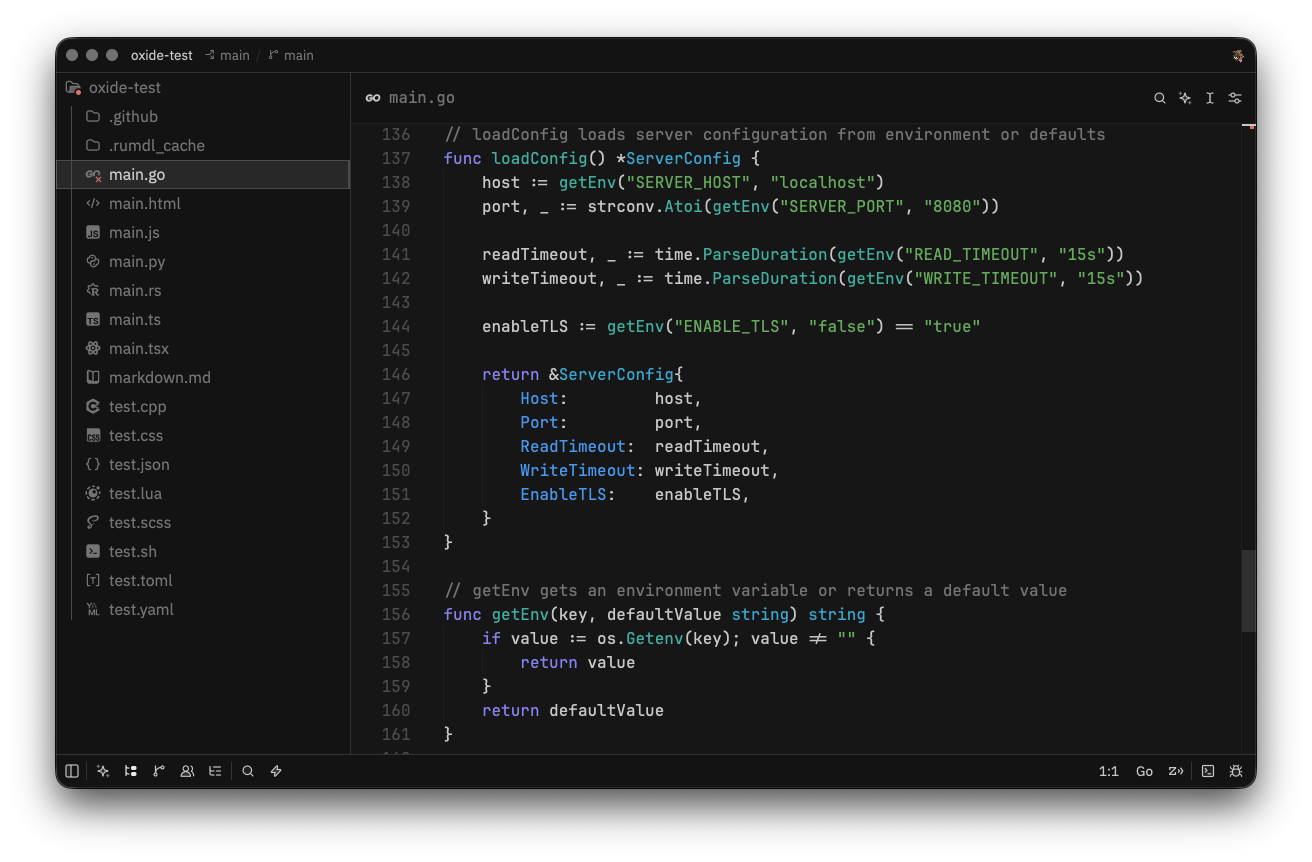Click the 1:1 cursor position indicator
The image size is (1312, 862).
(x=1108, y=771)
